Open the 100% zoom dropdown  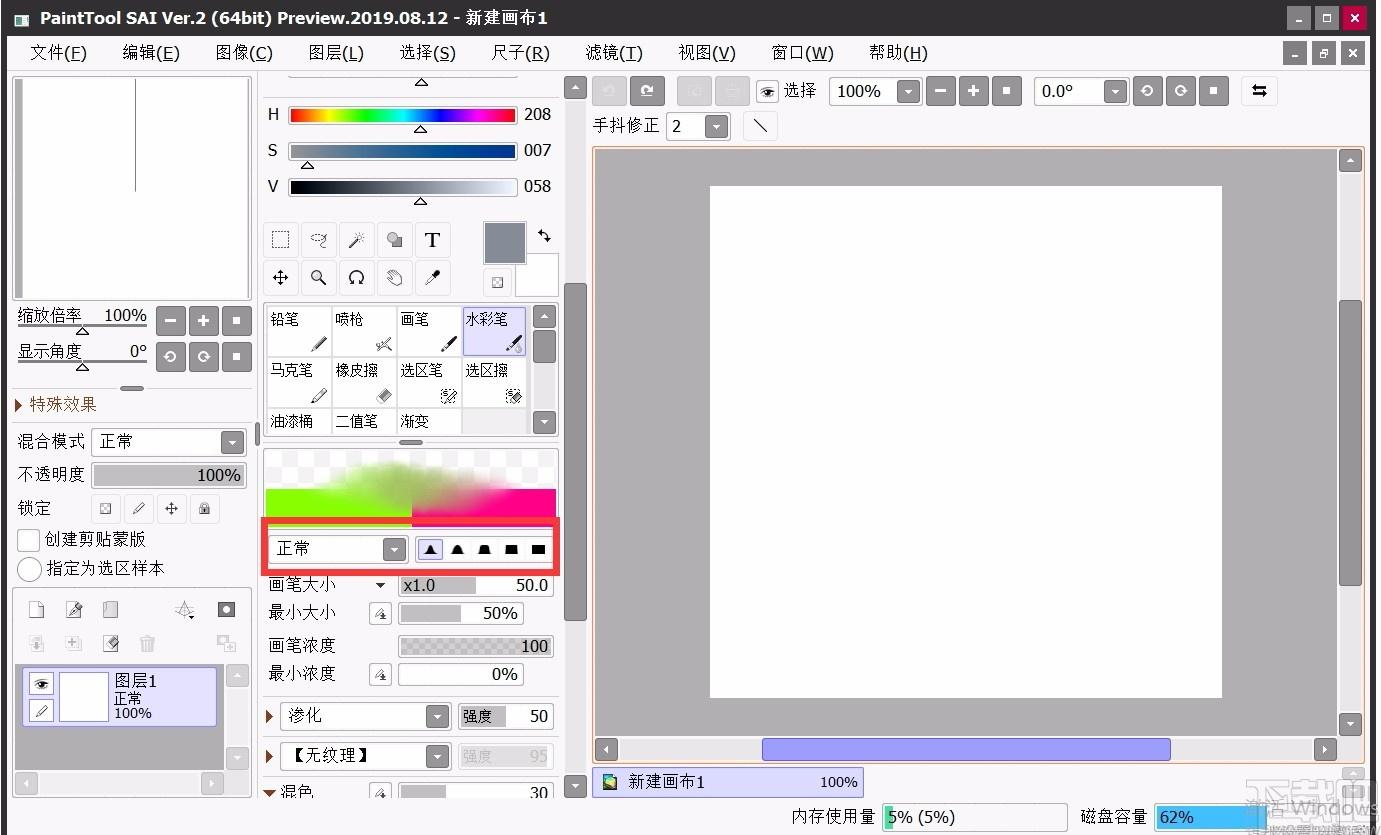[x=908, y=92]
